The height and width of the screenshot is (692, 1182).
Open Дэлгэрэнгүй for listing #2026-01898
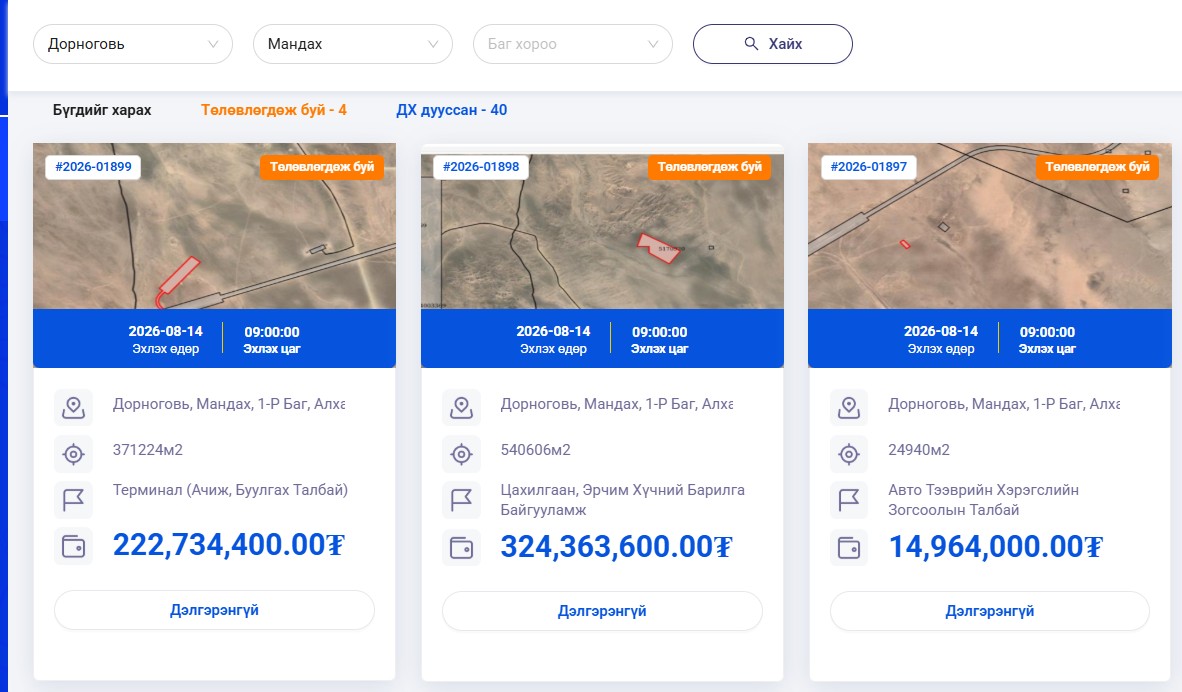(x=602, y=611)
